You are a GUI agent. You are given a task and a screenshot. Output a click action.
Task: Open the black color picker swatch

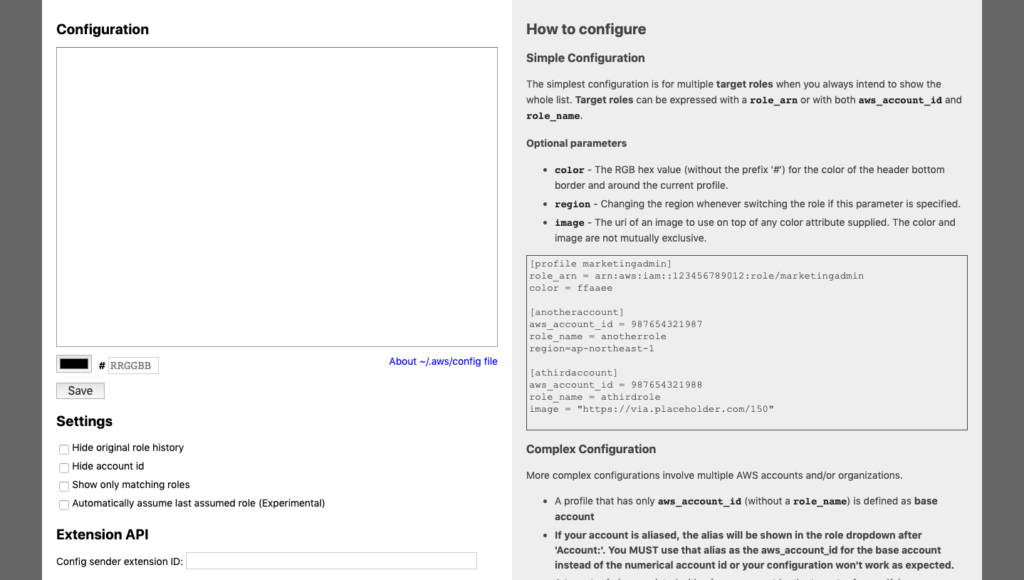point(74,365)
